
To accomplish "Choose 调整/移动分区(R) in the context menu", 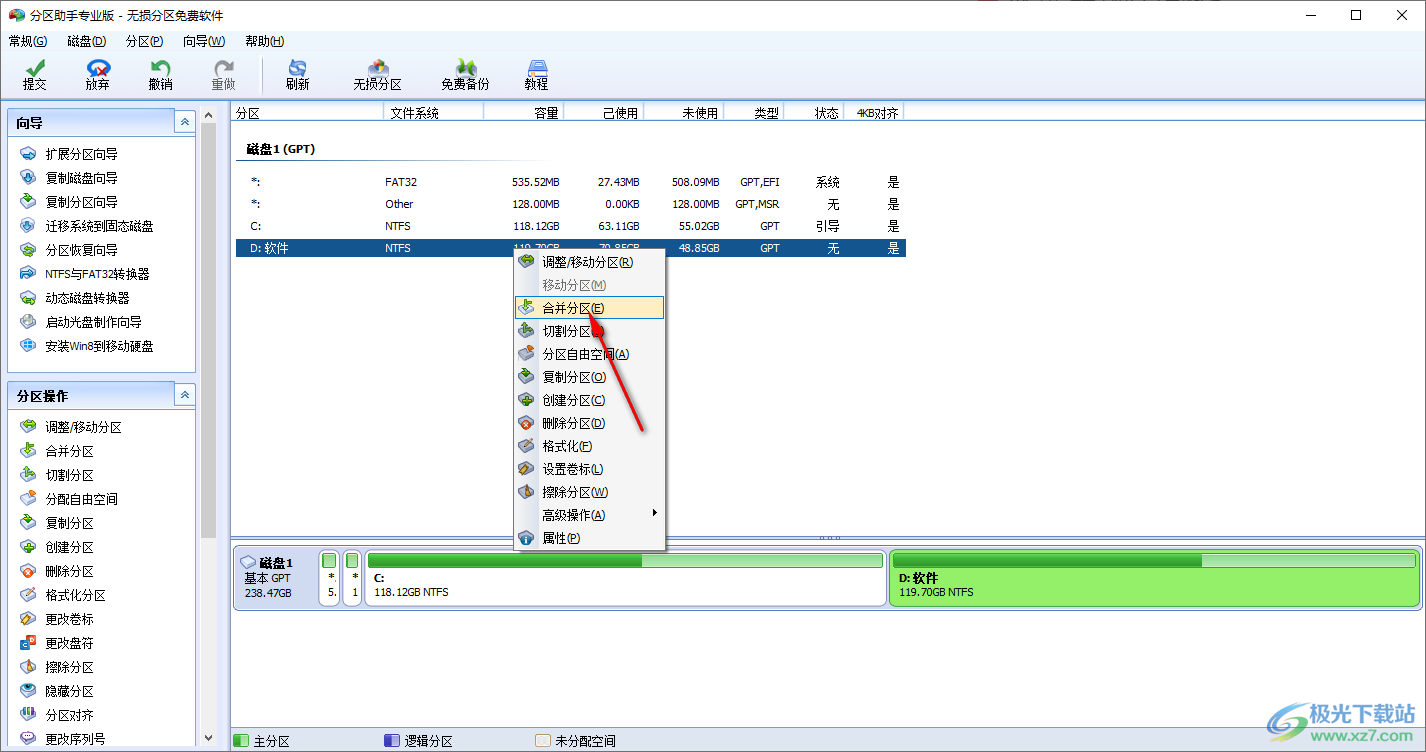I will [x=589, y=262].
